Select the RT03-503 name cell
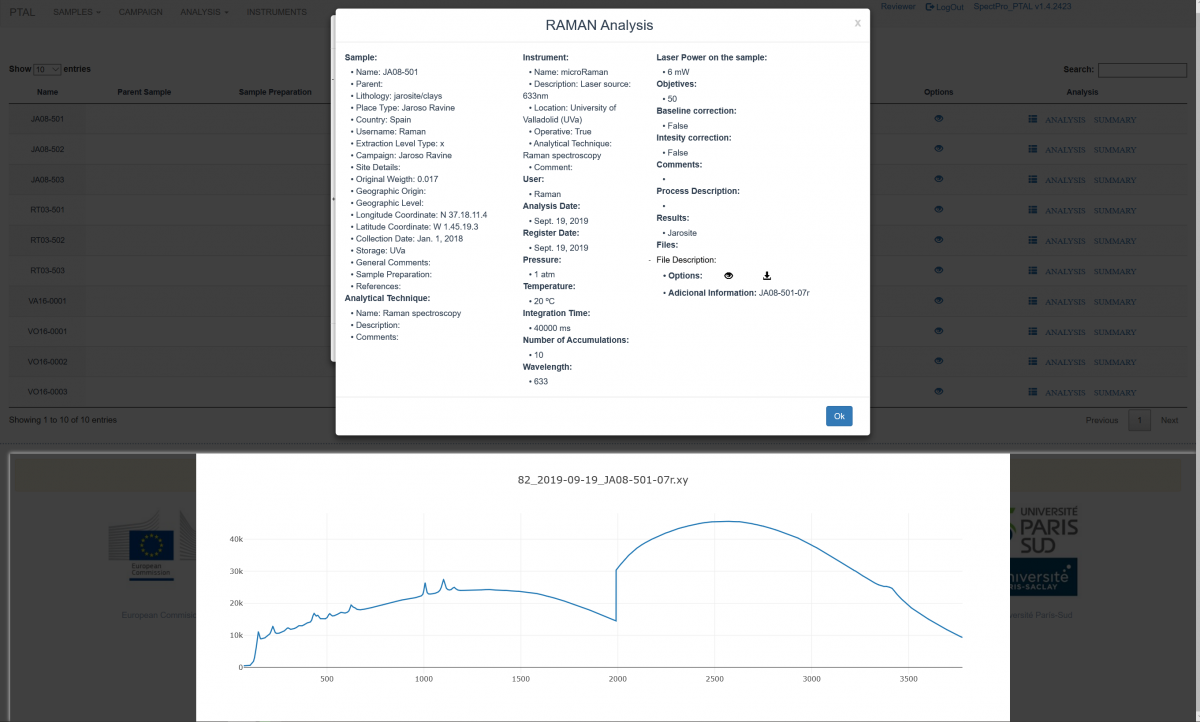Screen dimensions: 1200x722 coord(48,270)
